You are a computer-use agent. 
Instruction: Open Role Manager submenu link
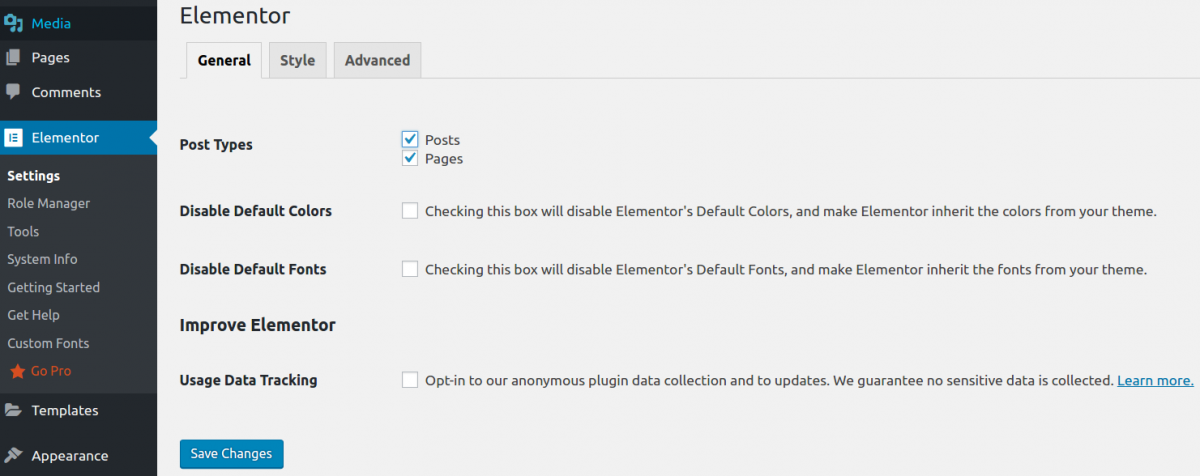(48, 204)
